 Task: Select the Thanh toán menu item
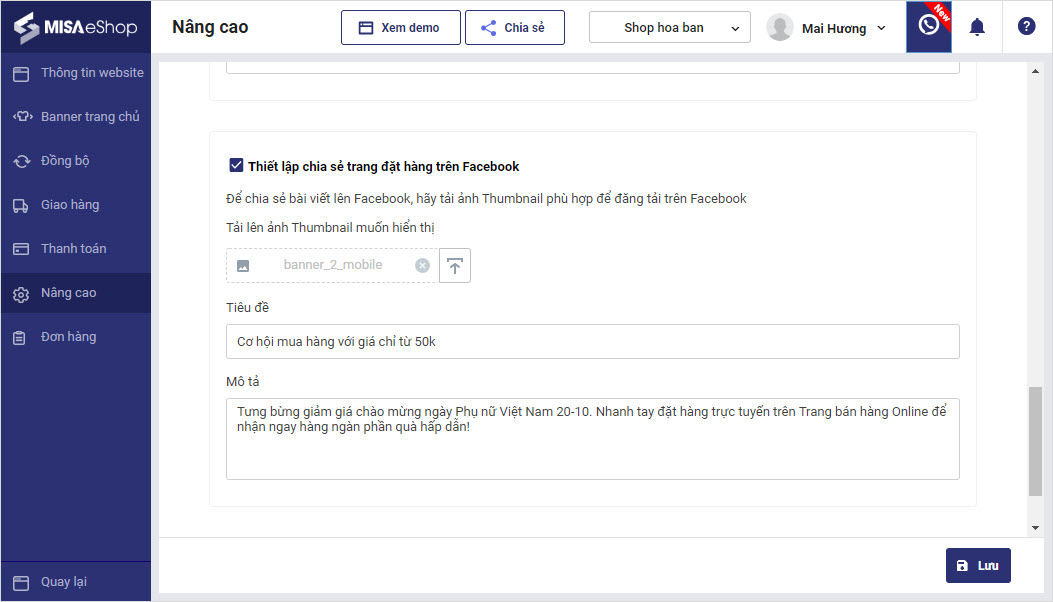76,249
